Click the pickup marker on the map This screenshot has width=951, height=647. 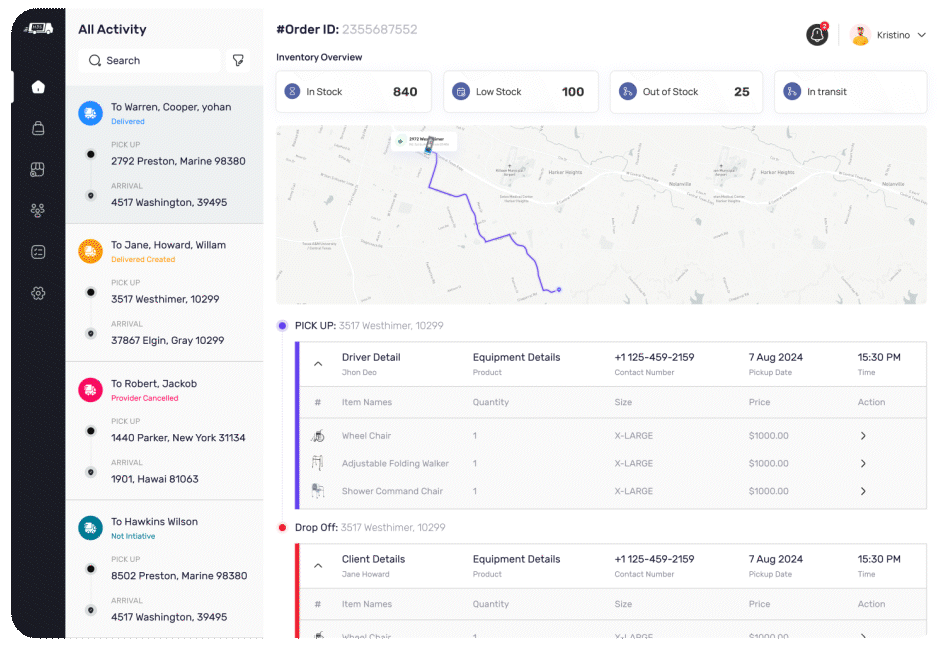(430, 148)
